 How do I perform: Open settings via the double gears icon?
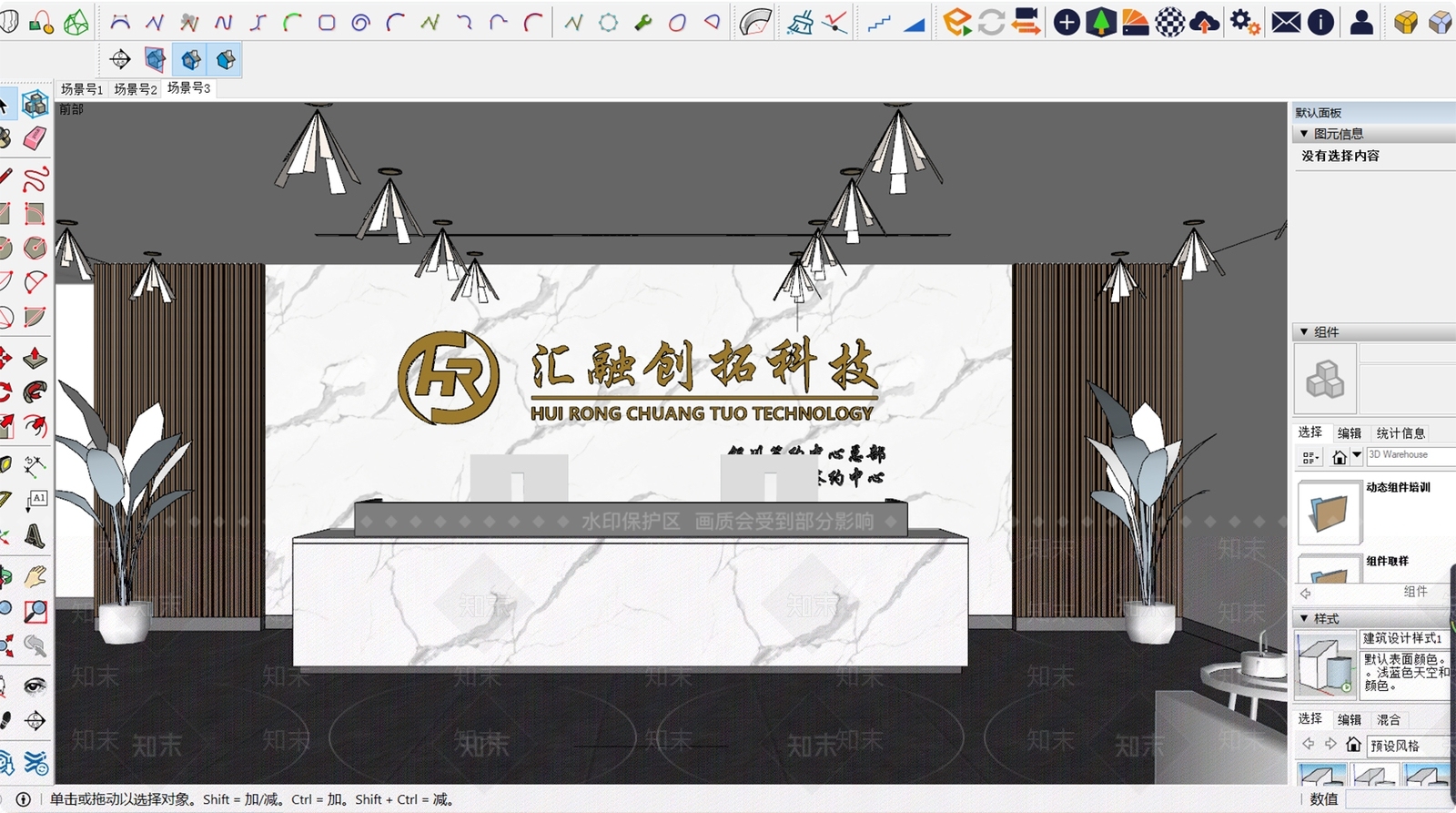click(x=1245, y=22)
